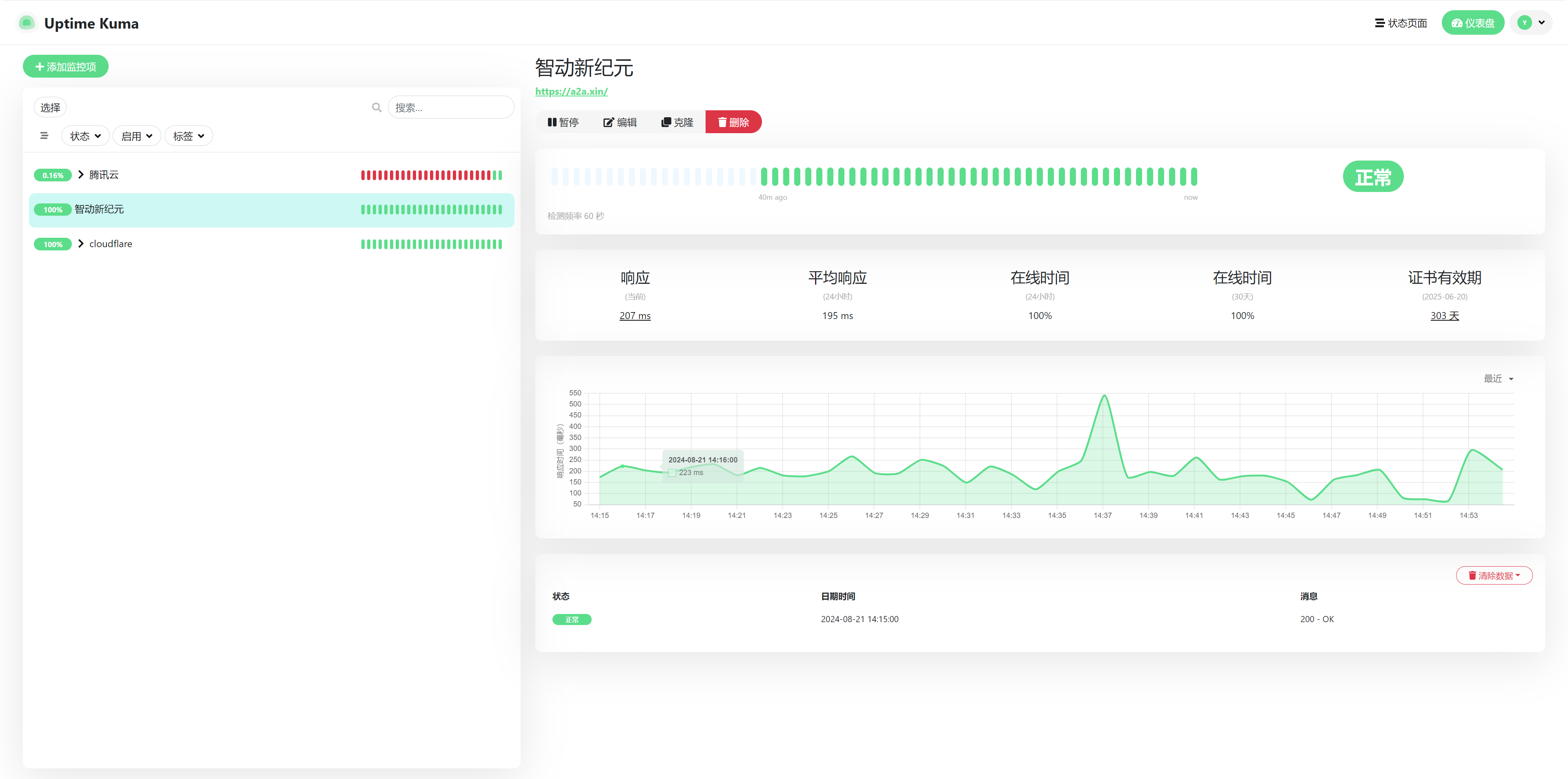This screenshot has width=1568, height=779.
Task: Click the 100% badge on 智动新纪元 row
Action: pos(53,210)
